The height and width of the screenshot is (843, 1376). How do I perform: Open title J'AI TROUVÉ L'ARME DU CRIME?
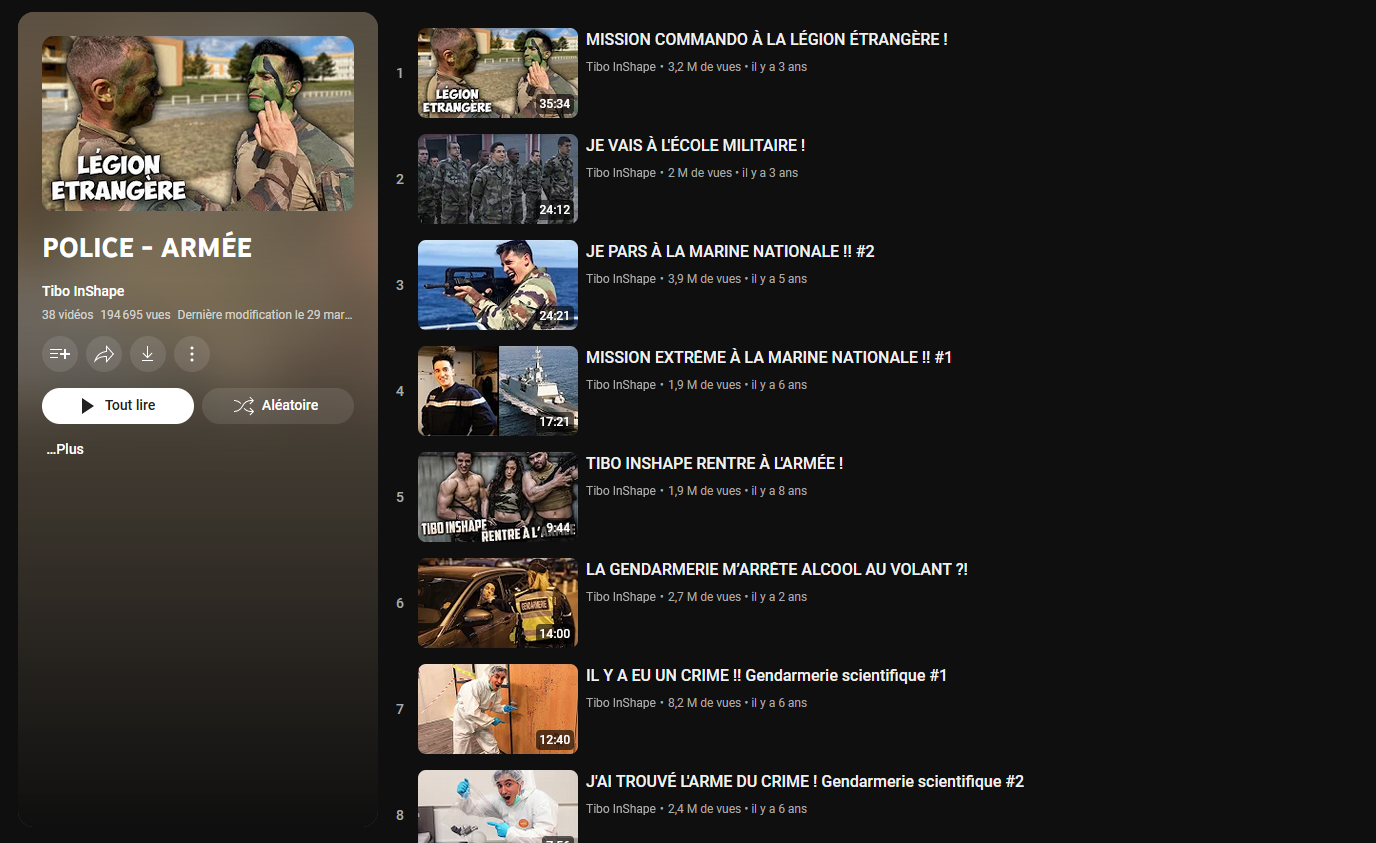point(805,781)
